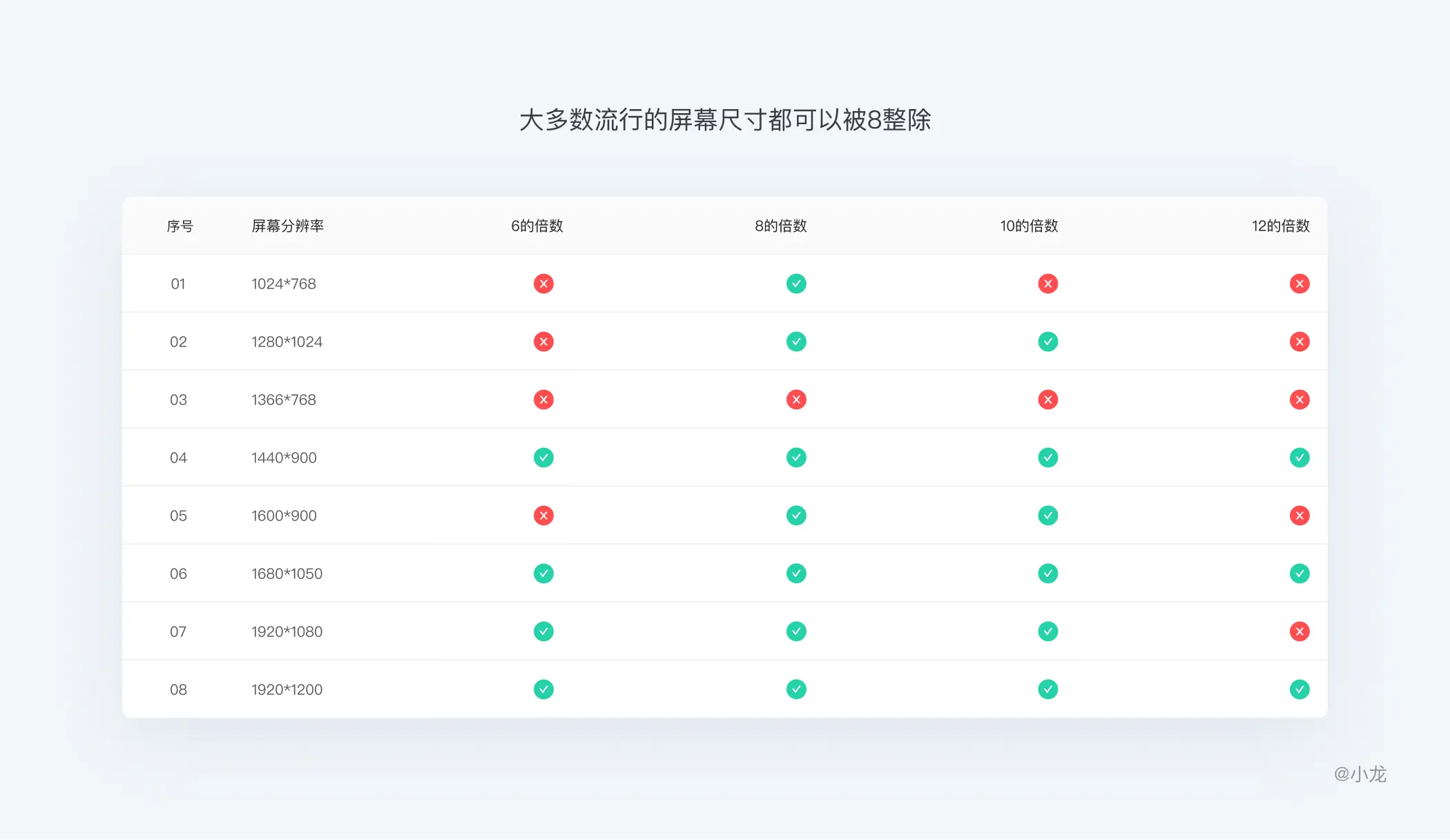Click the green checkmark for 1920*1200 under 12的倍数
Screen dimensions: 1450x840
[1299, 688]
